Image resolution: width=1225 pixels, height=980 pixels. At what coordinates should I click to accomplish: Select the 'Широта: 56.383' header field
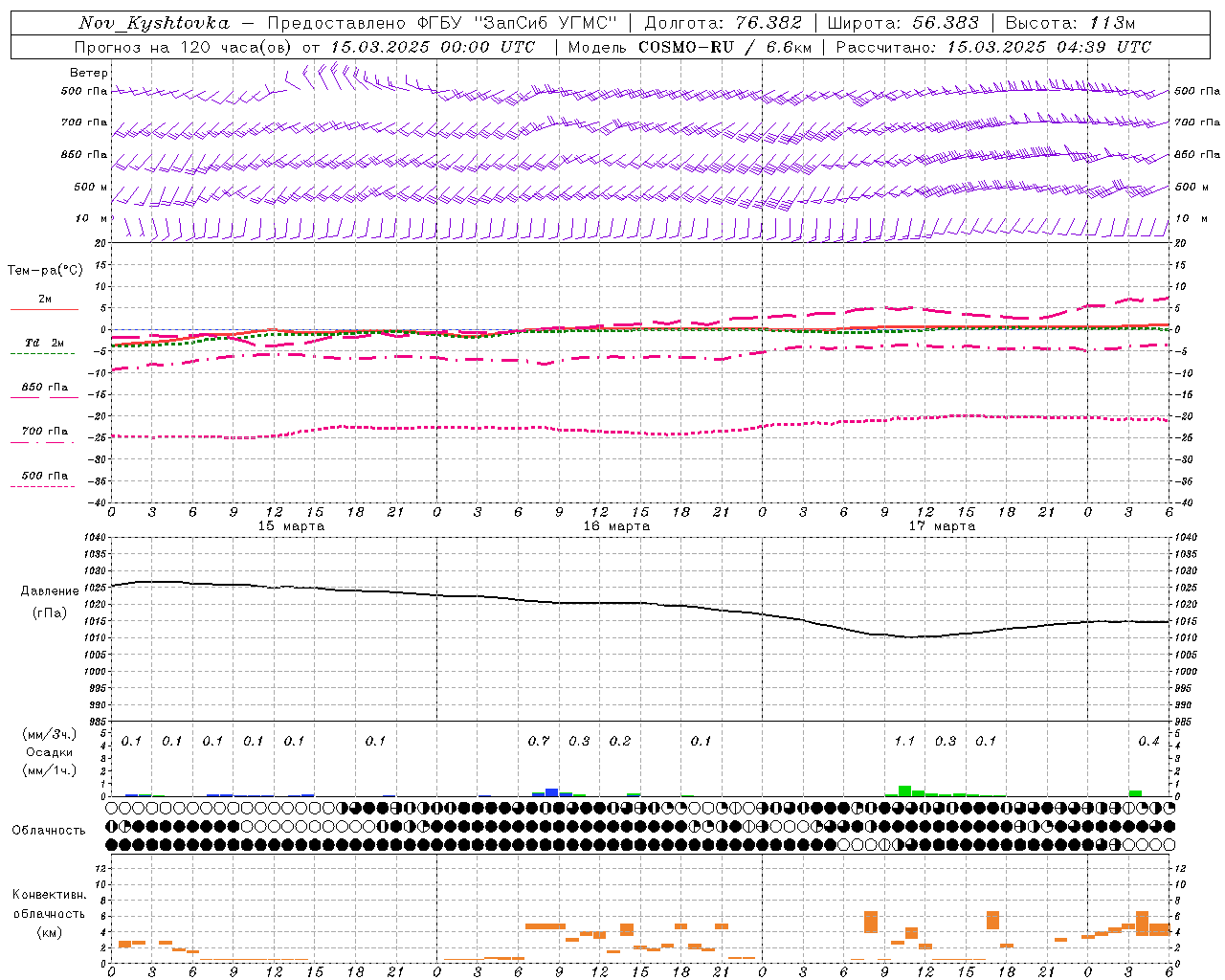pyautogui.click(x=902, y=23)
